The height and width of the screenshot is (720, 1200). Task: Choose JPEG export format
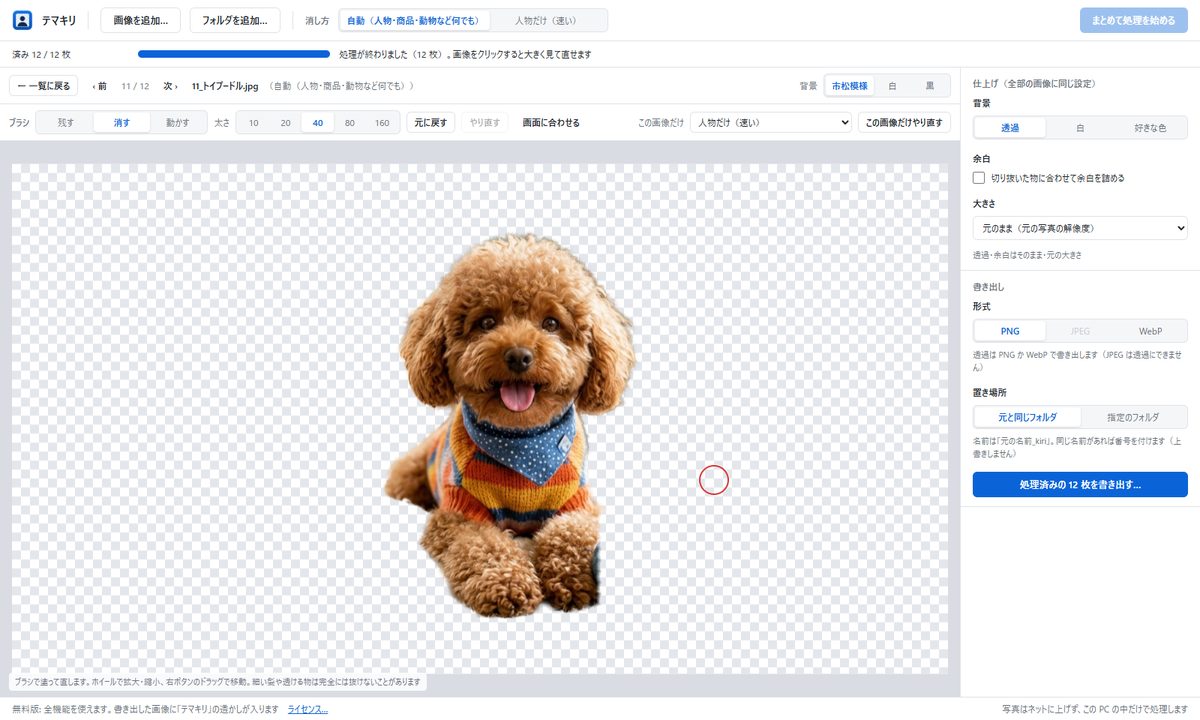(1080, 331)
